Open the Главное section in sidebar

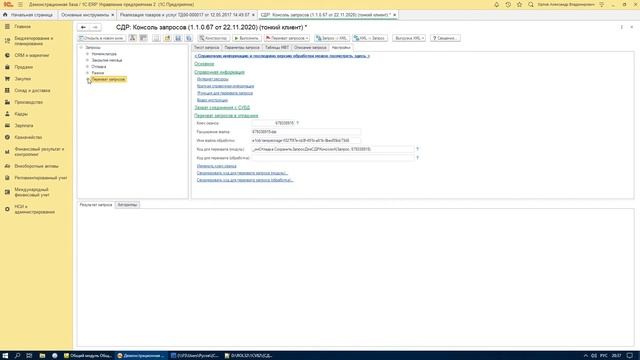click(22, 27)
